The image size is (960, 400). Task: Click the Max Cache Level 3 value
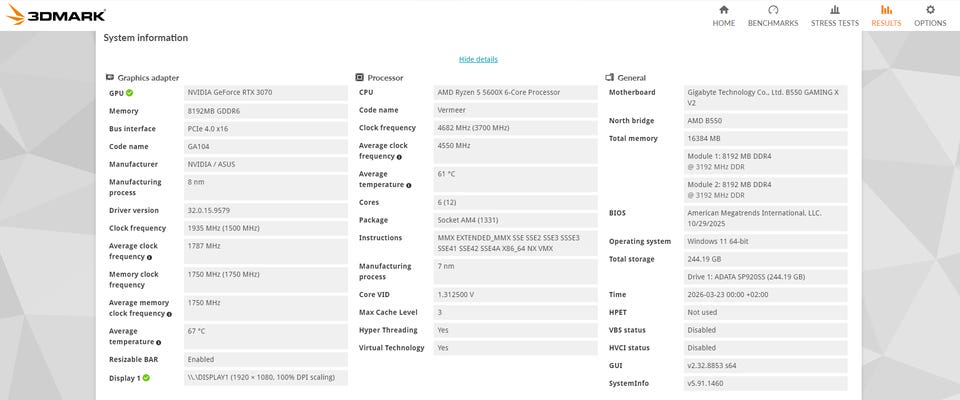(516, 312)
